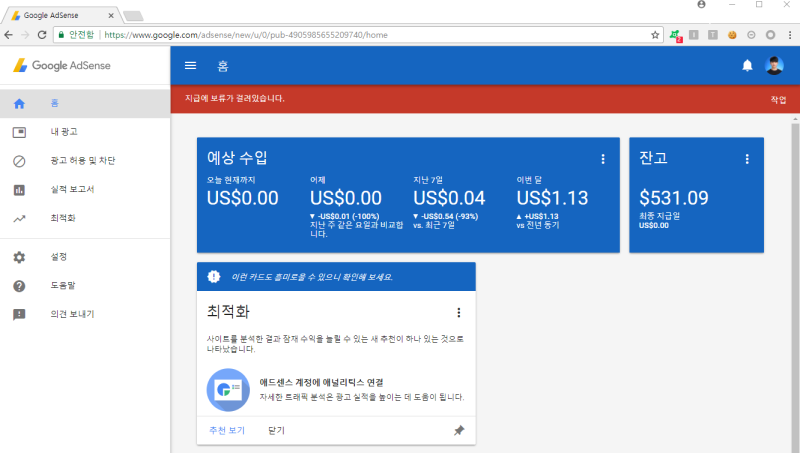Select 광고 허용 및 차단 menu item

(x=85, y=161)
